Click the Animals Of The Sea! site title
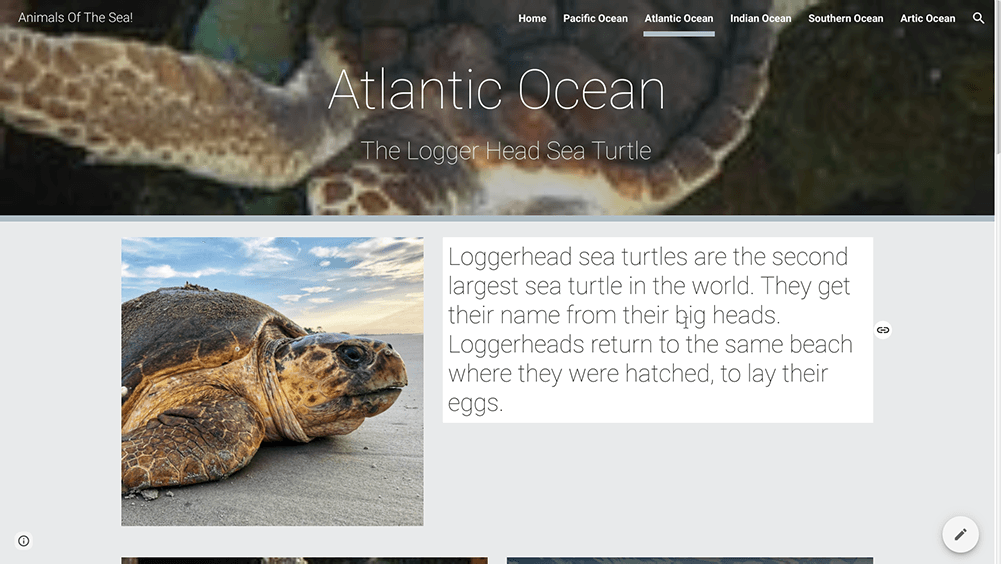 pyautogui.click(x=75, y=18)
